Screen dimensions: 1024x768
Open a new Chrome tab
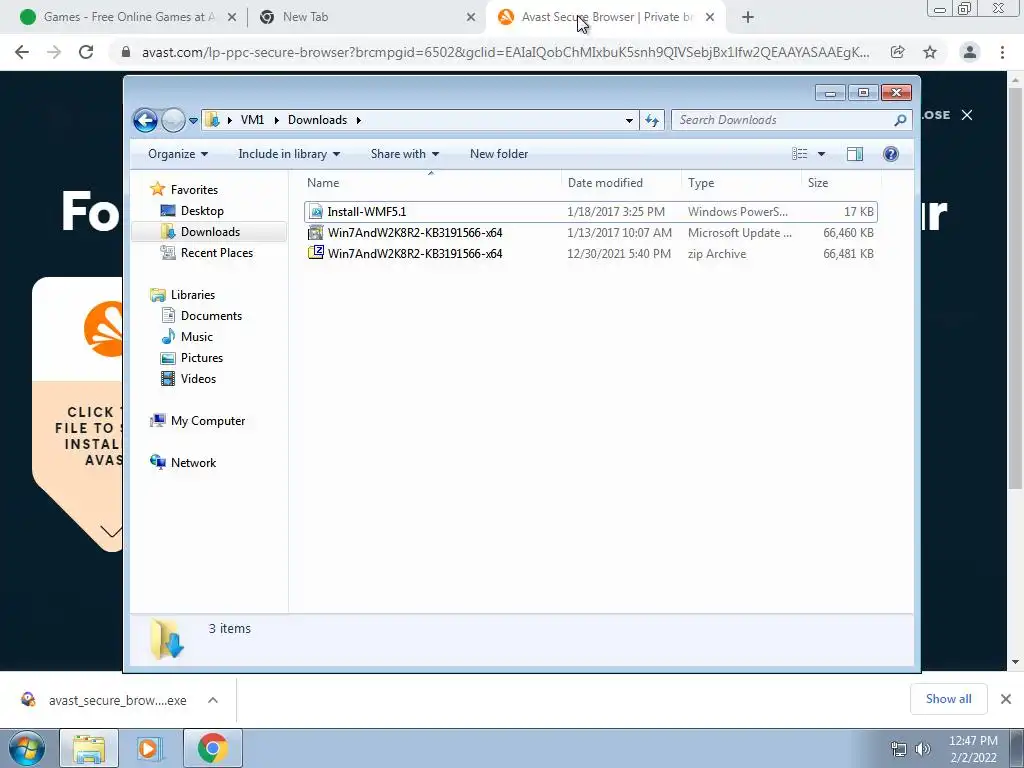(748, 18)
